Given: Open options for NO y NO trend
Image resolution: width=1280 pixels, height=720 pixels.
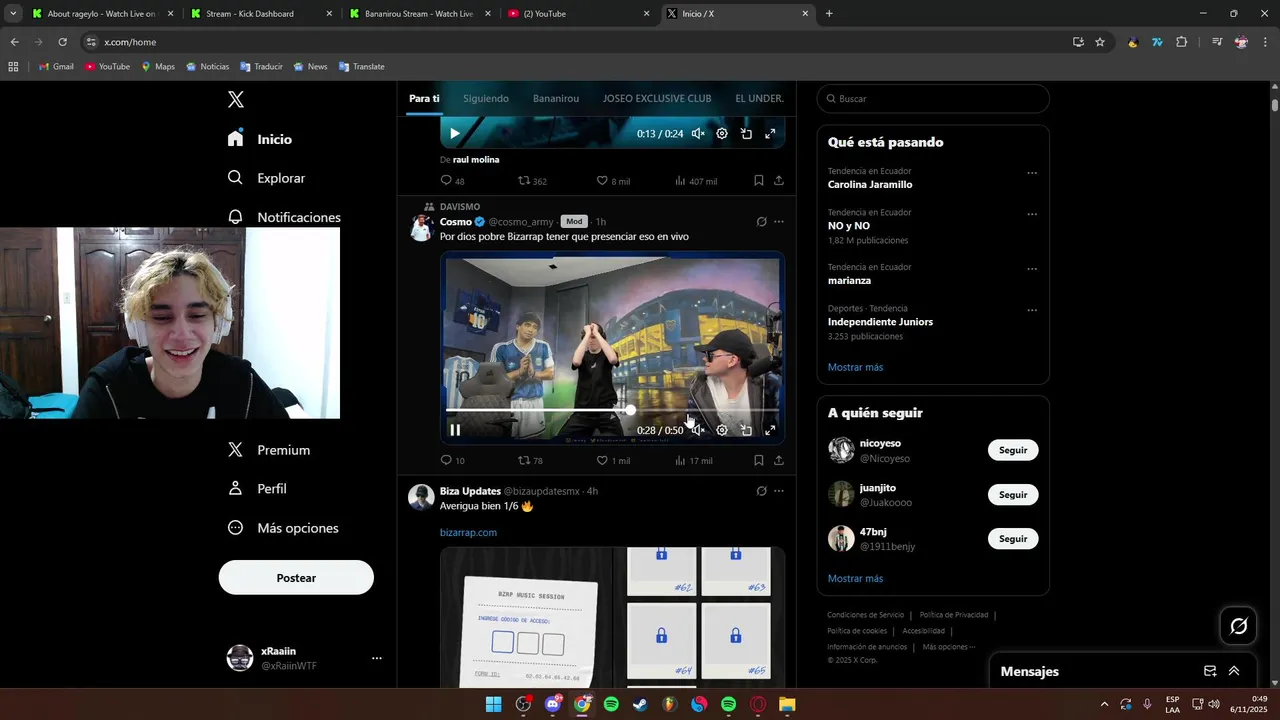Looking at the screenshot, I should coord(1032,214).
